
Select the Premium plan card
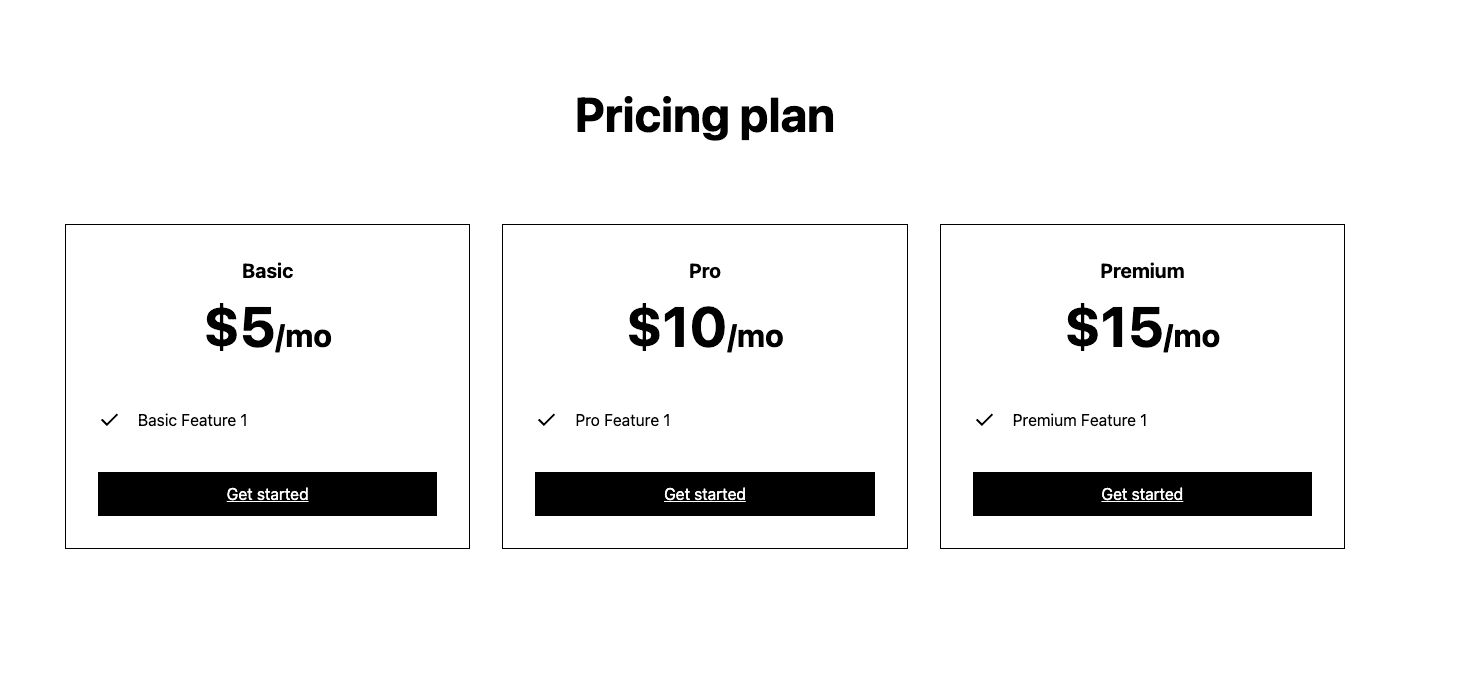tap(1141, 386)
